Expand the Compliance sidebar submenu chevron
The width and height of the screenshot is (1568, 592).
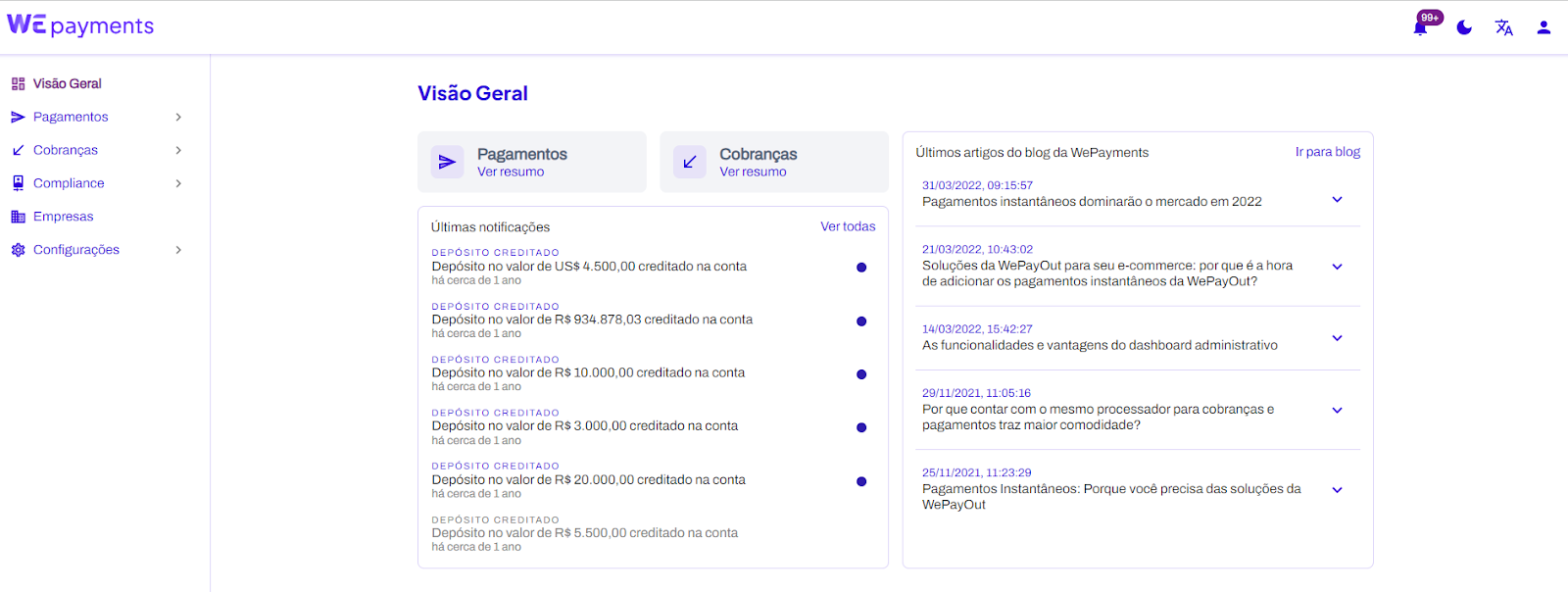click(178, 183)
